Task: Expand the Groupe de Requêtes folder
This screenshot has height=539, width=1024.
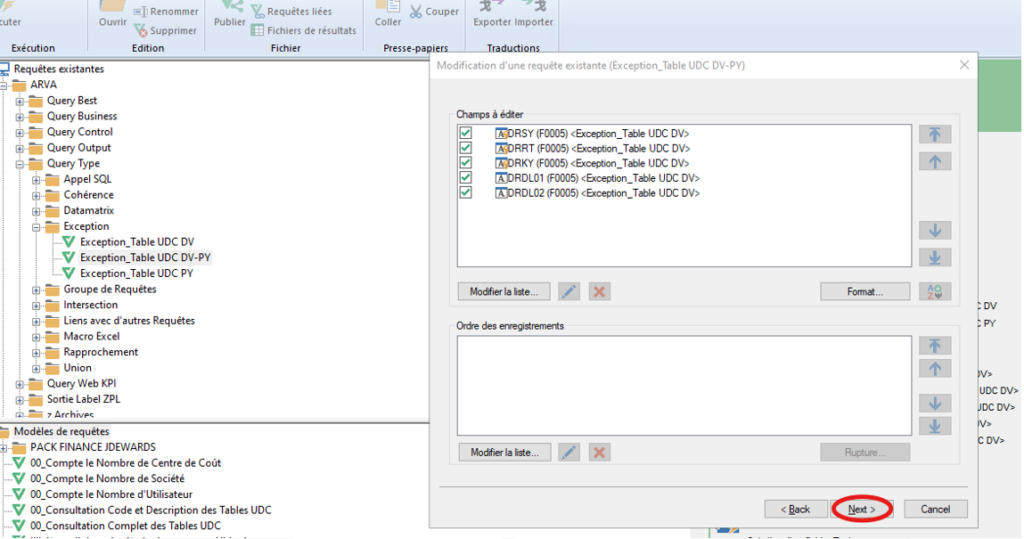Action: (x=37, y=290)
